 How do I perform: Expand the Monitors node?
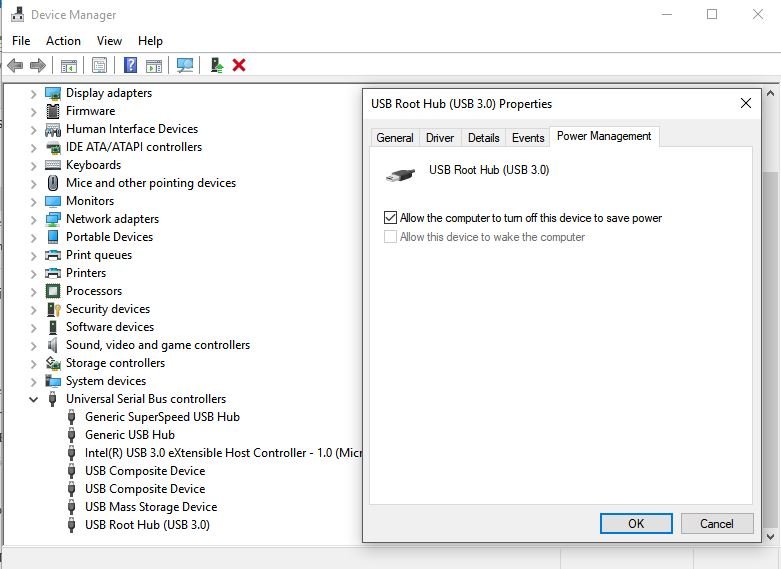pos(33,202)
